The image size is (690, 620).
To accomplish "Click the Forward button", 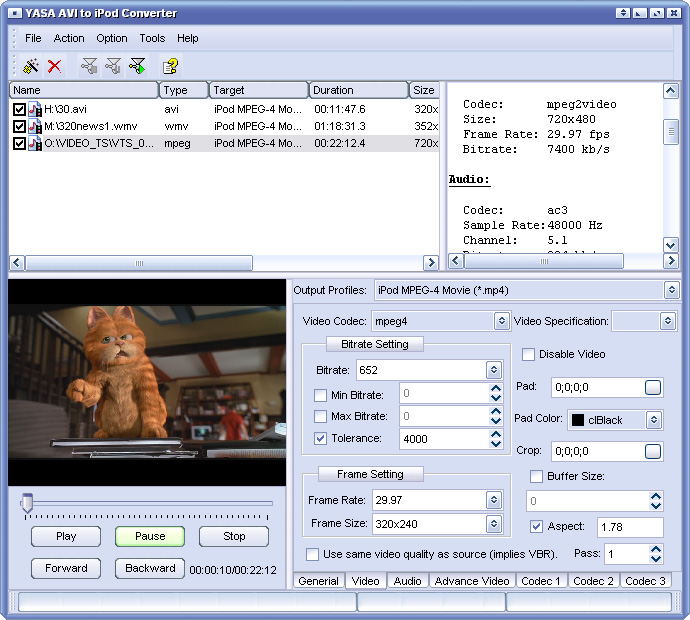I will pyautogui.click(x=66, y=568).
